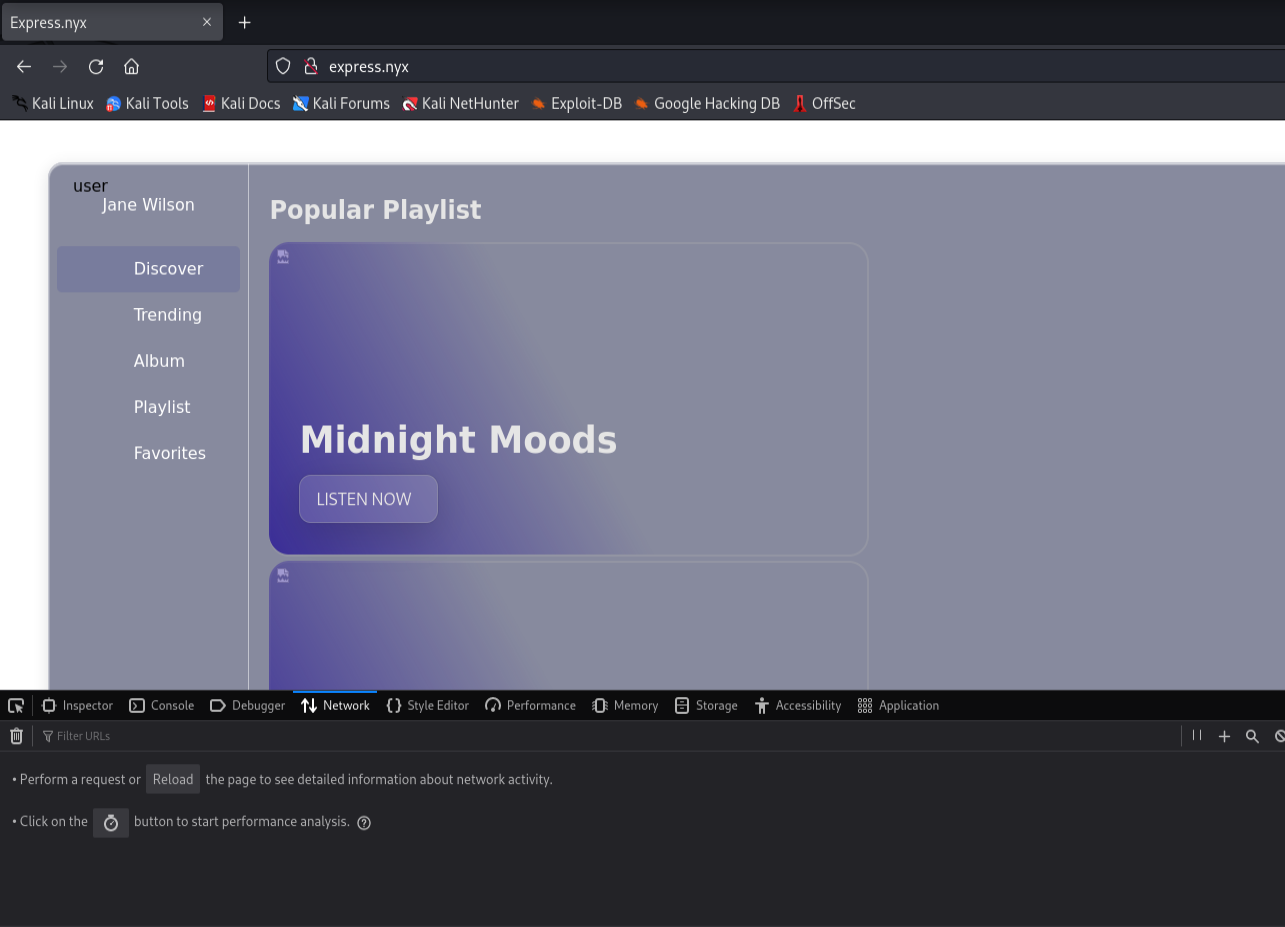Viewport: 1285px width, 927px height.
Task: Clear the network log with trash icon
Action: click(x=16, y=736)
